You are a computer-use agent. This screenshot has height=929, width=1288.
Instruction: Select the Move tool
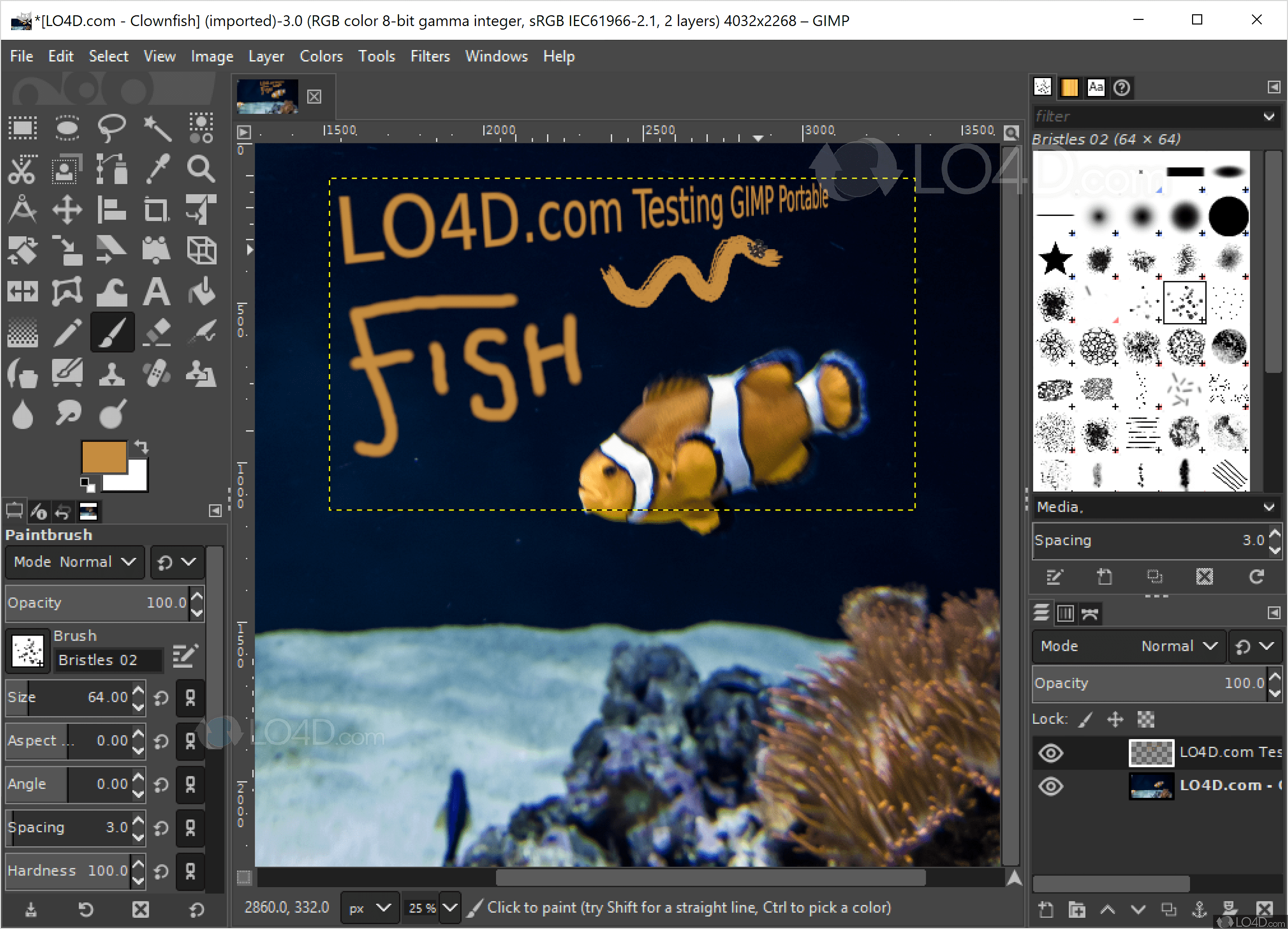coord(67,210)
